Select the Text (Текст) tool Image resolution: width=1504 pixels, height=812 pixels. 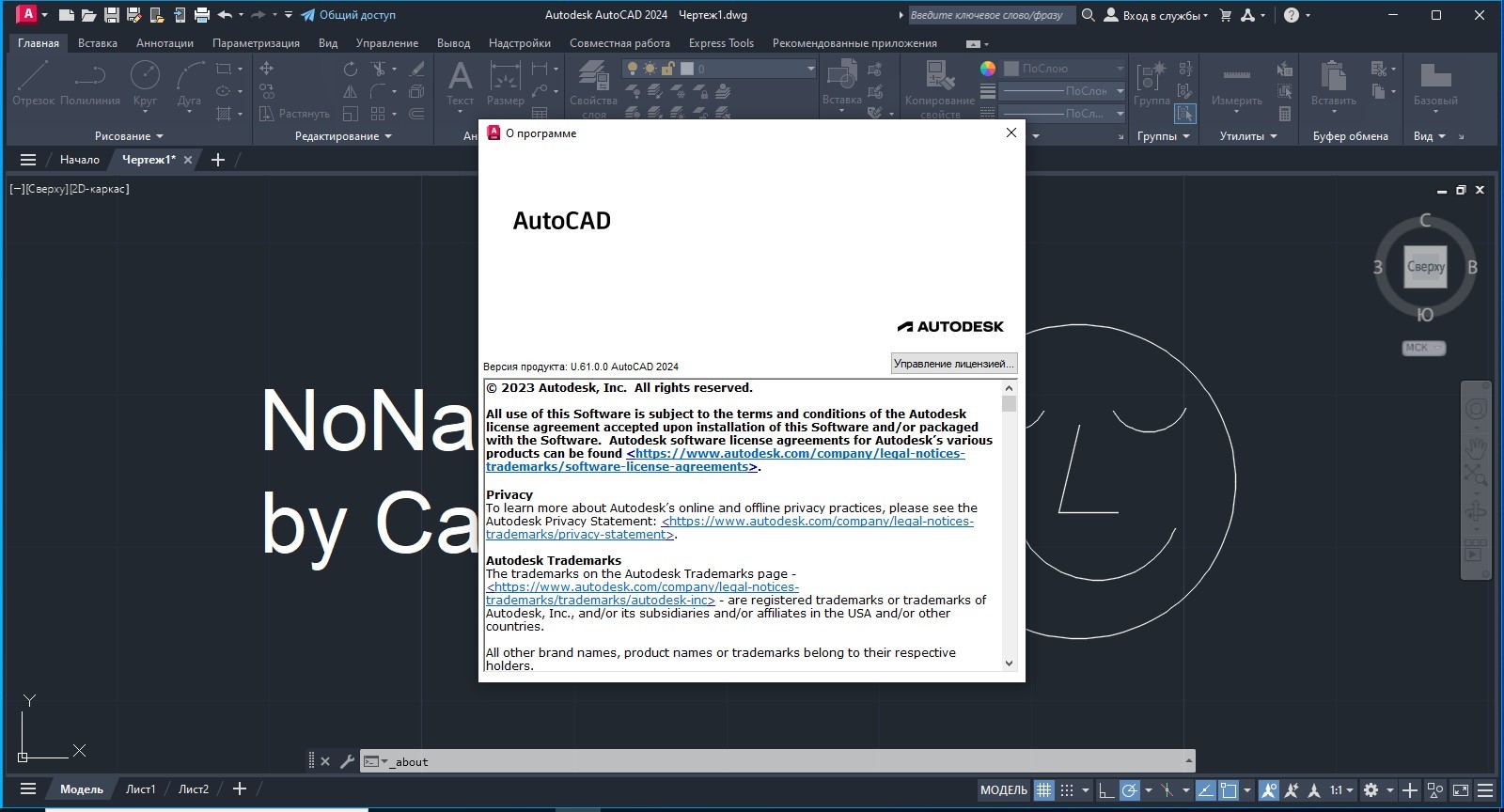tap(460, 83)
